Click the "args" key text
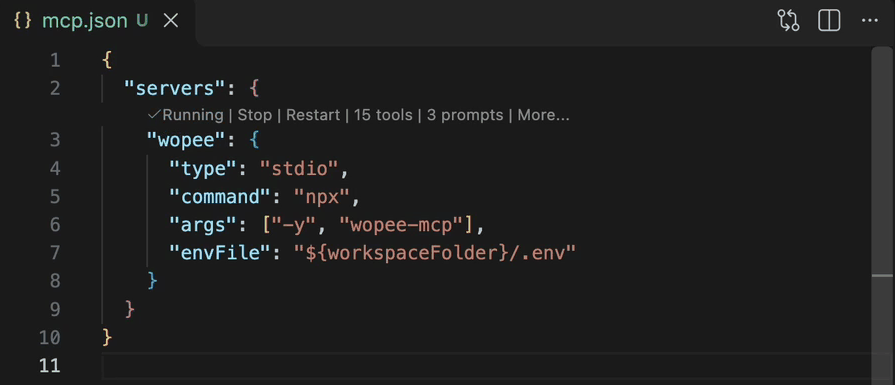This screenshot has height=385, width=895. pyautogui.click(x=203, y=225)
